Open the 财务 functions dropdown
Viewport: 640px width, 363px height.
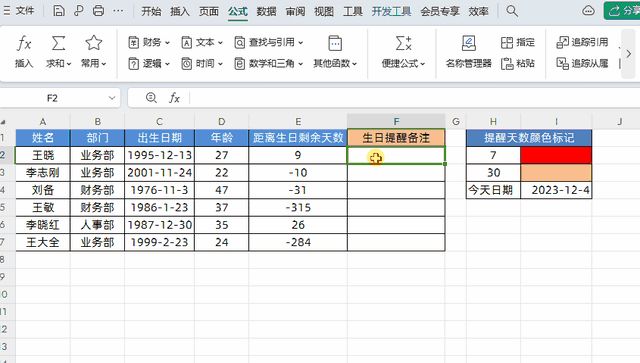149,42
